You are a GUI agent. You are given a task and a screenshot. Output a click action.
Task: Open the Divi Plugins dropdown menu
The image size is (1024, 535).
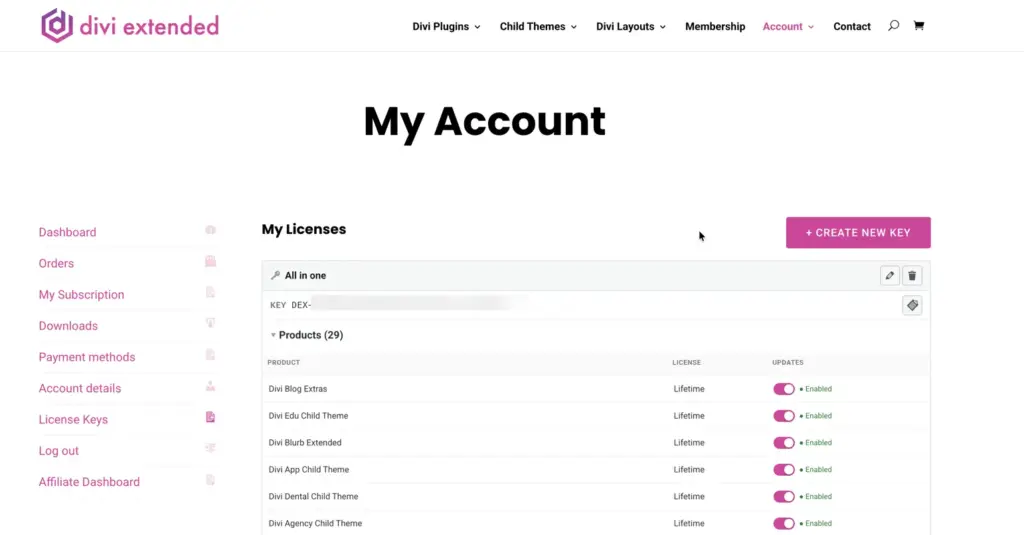[446, 27]
